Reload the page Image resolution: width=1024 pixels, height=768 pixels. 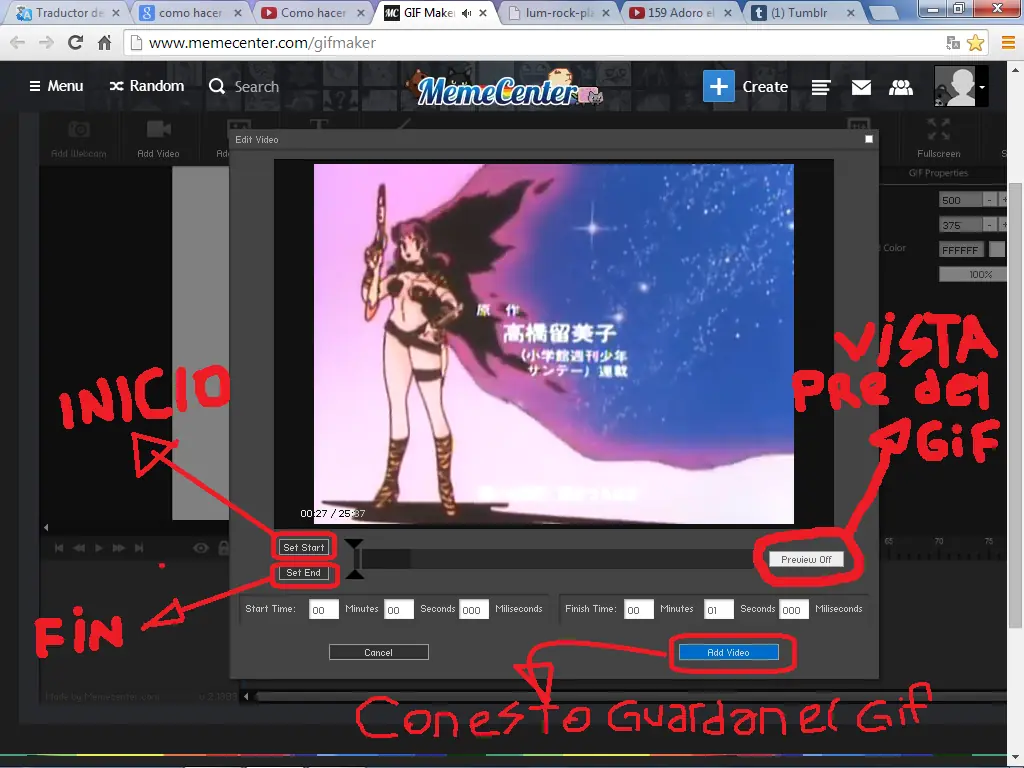pyautogui.click(x=76, y=42)
